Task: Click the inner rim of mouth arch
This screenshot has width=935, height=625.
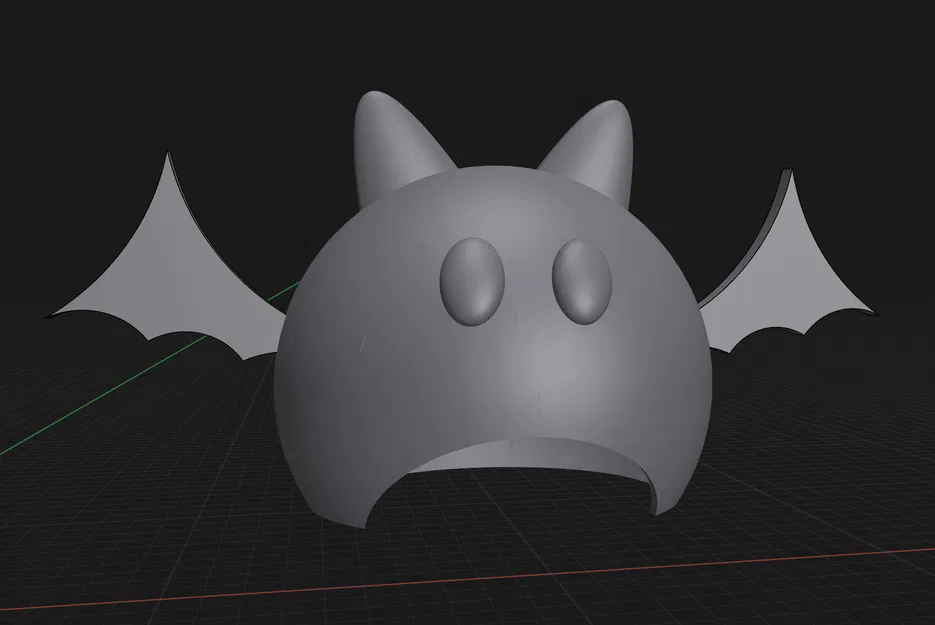Action: tap(537, 454)
